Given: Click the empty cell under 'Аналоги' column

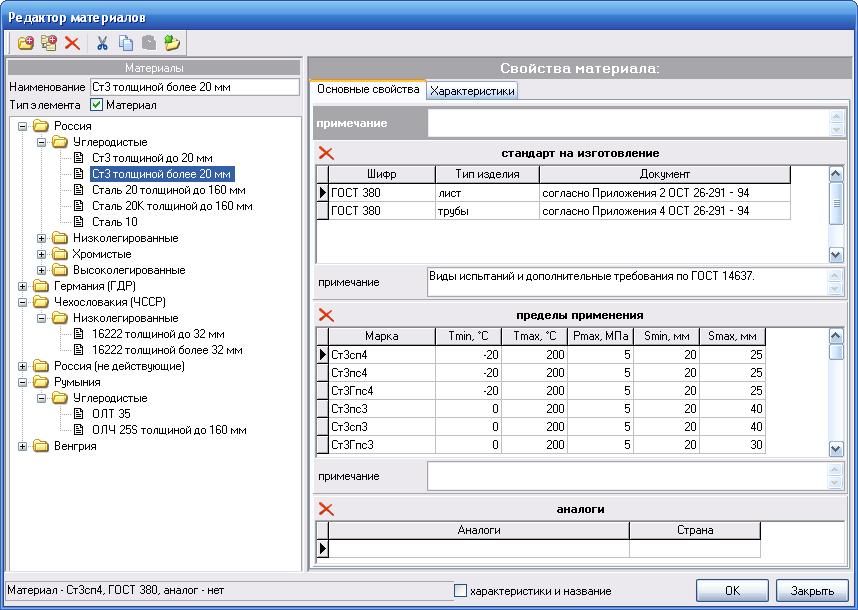Looking at the screenshot, I should [479, 548].
